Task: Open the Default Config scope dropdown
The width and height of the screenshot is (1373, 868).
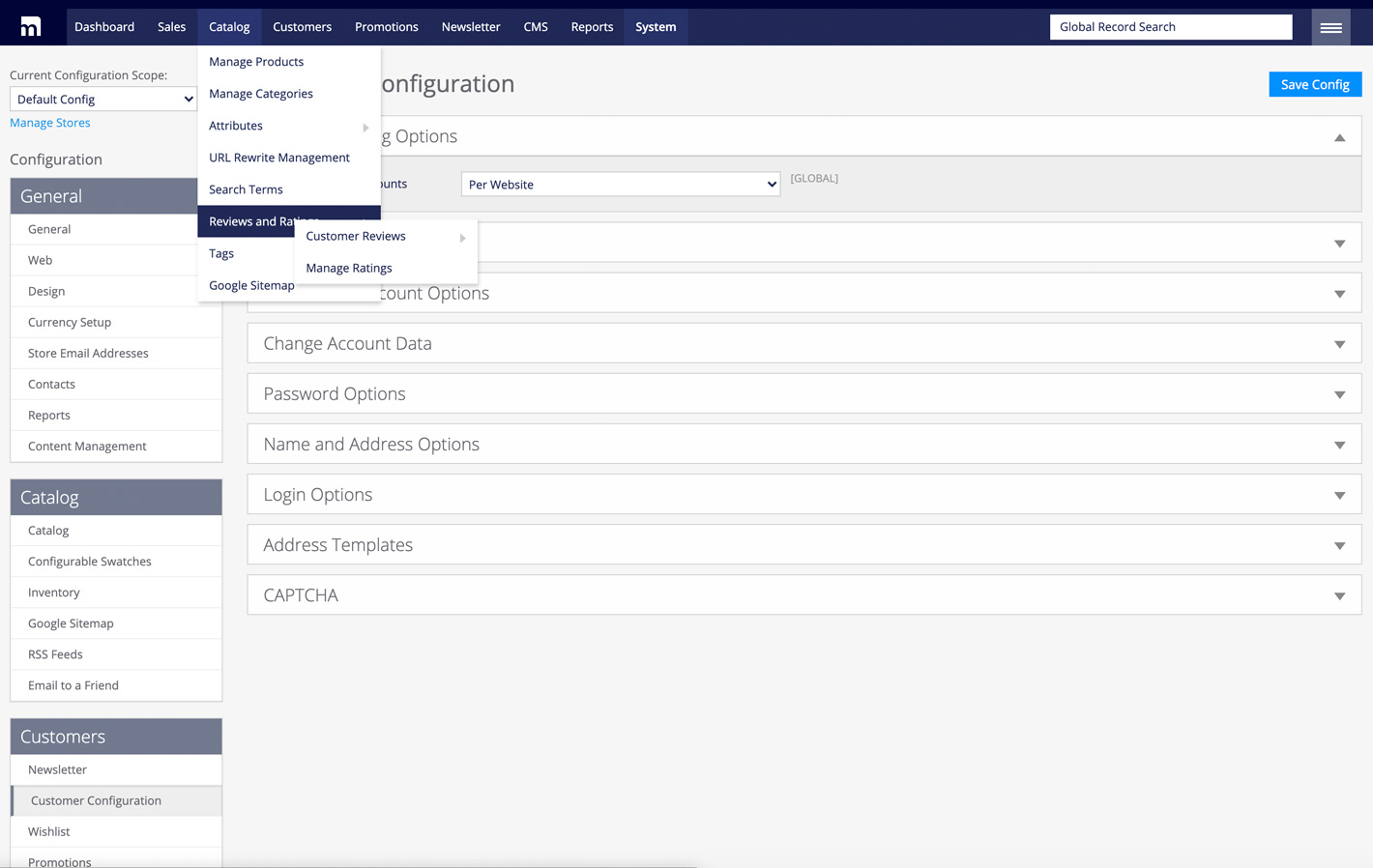Action: (103, 100)
